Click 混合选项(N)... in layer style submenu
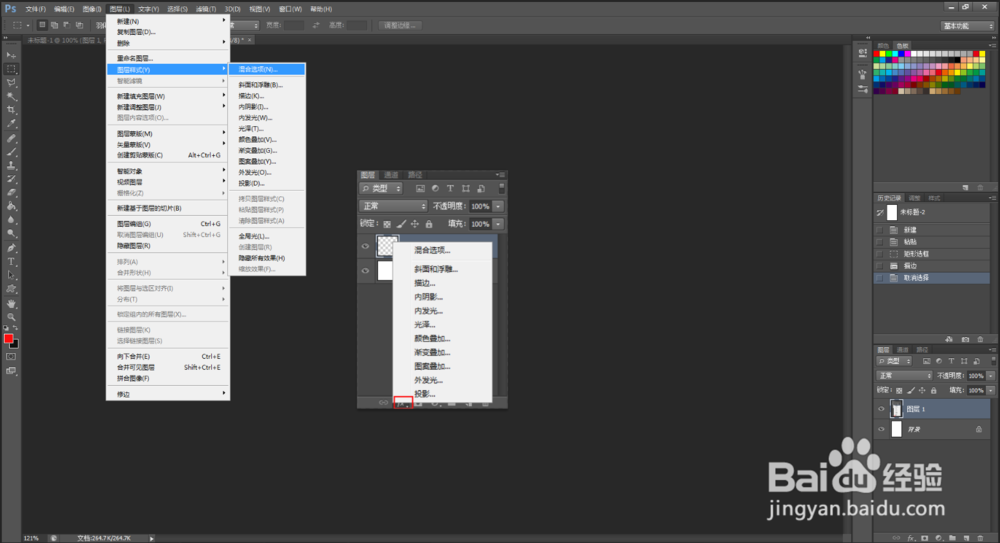Viewport: 1000px width, 543px height. point(267,69)
